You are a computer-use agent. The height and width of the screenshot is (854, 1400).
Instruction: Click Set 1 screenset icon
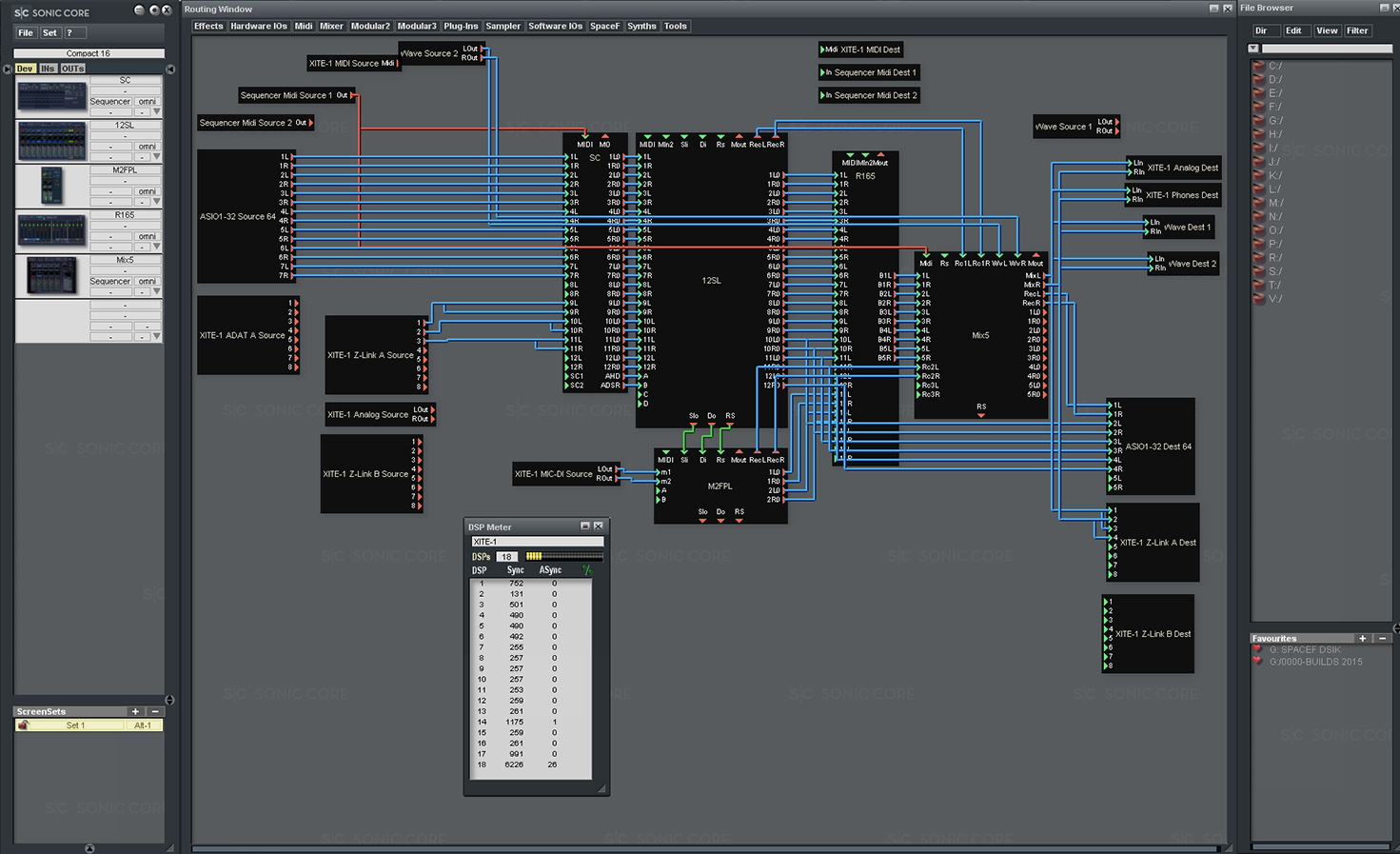[24, 725]
